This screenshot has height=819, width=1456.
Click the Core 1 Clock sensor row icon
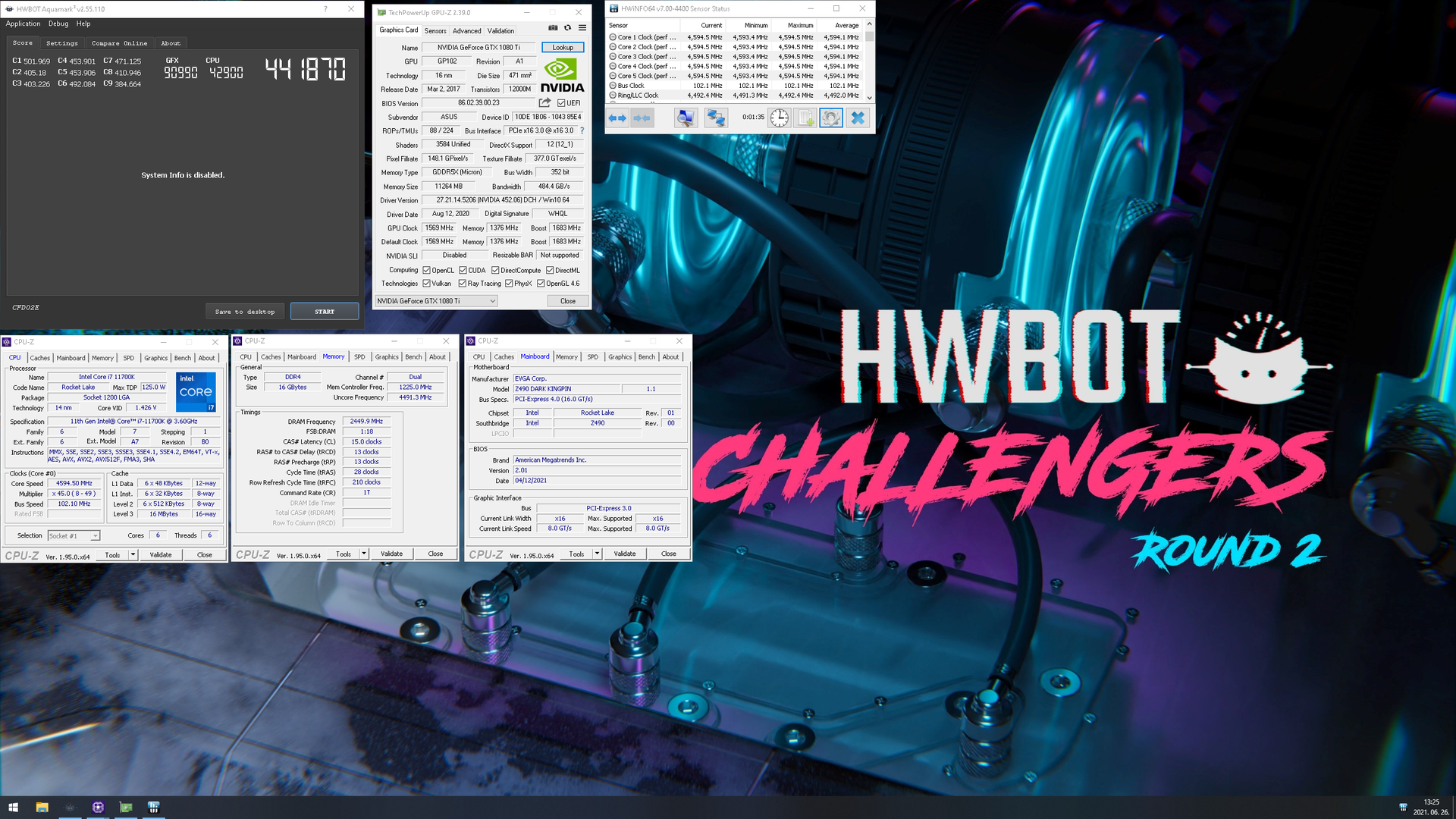point(613,37)
